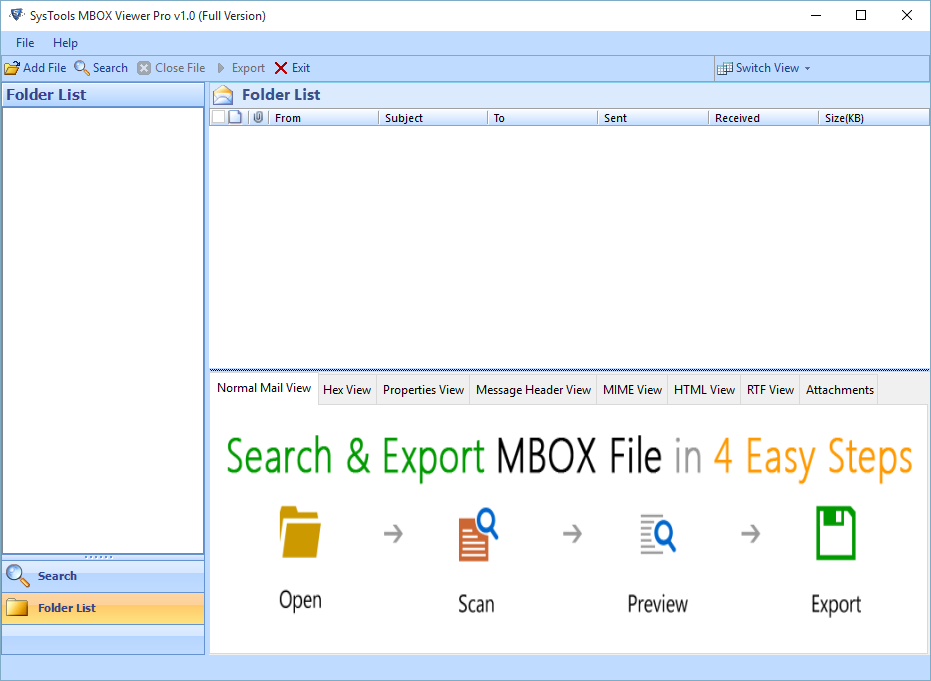
Task: Sort mail list by Sent column
Action: tap(654, 118)
